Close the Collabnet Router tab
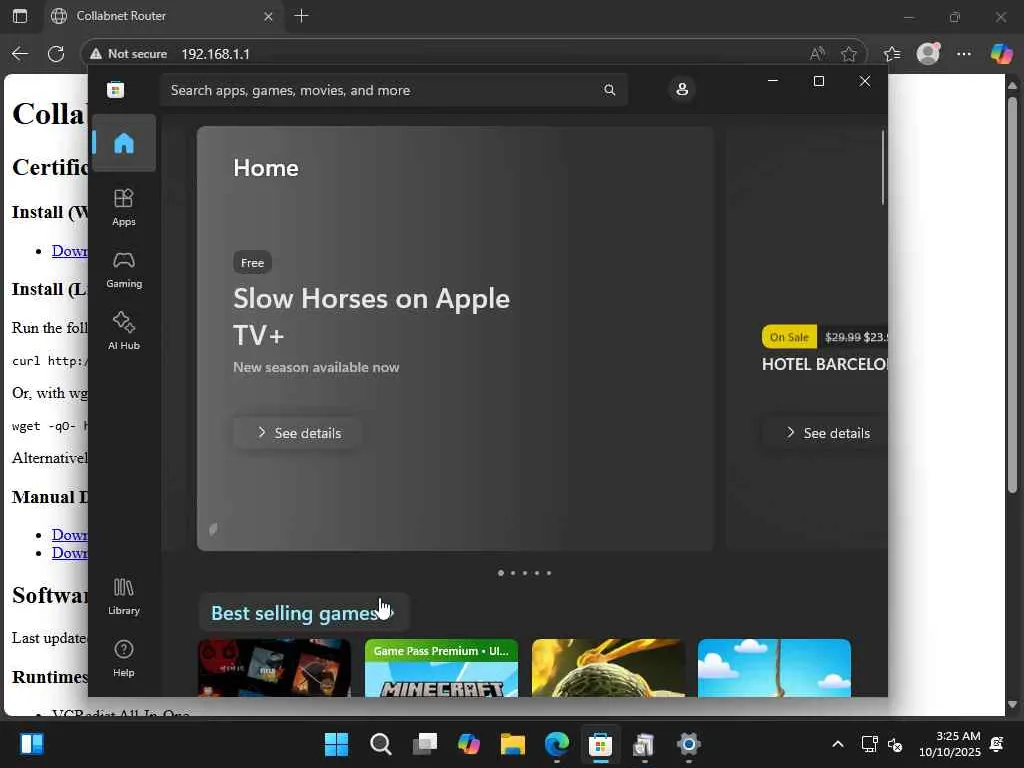 click(268, 16)
